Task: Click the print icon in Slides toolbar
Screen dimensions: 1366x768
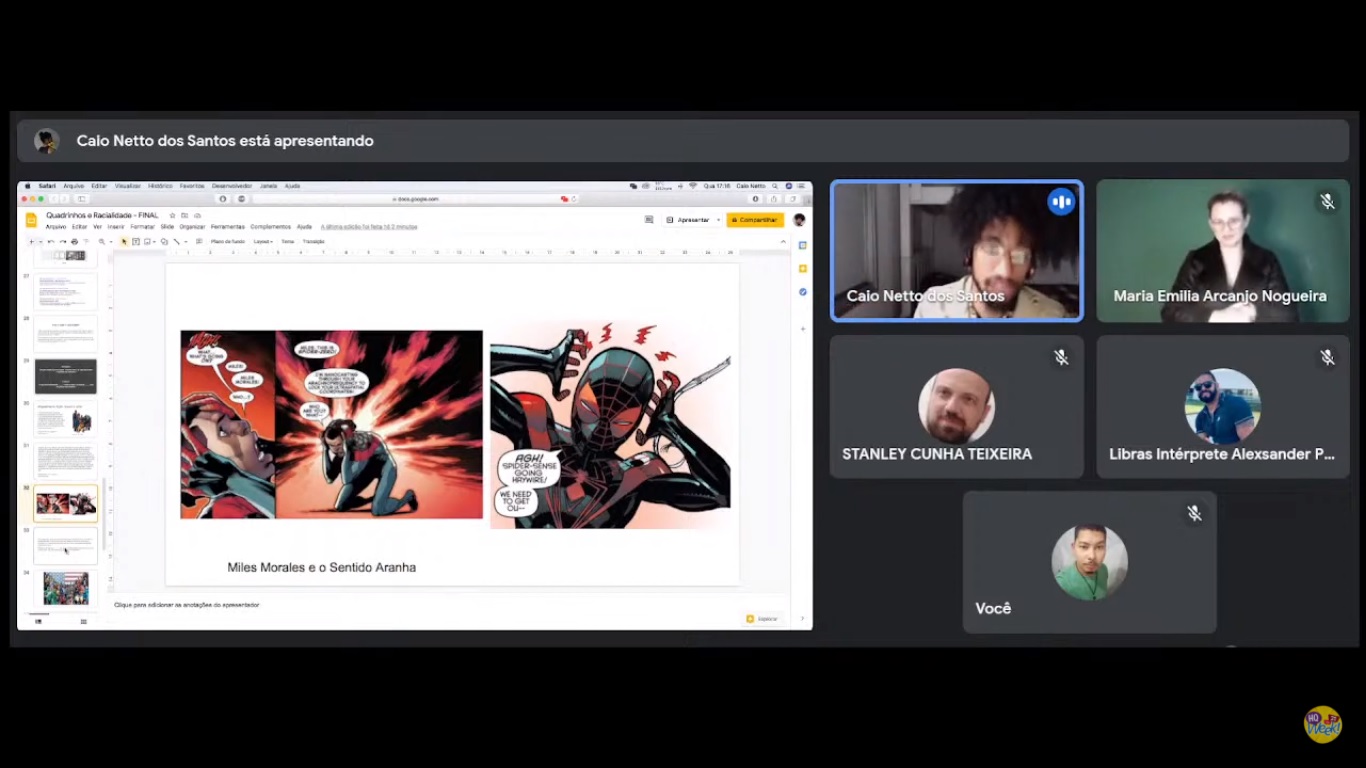Action: coord(74,241)
